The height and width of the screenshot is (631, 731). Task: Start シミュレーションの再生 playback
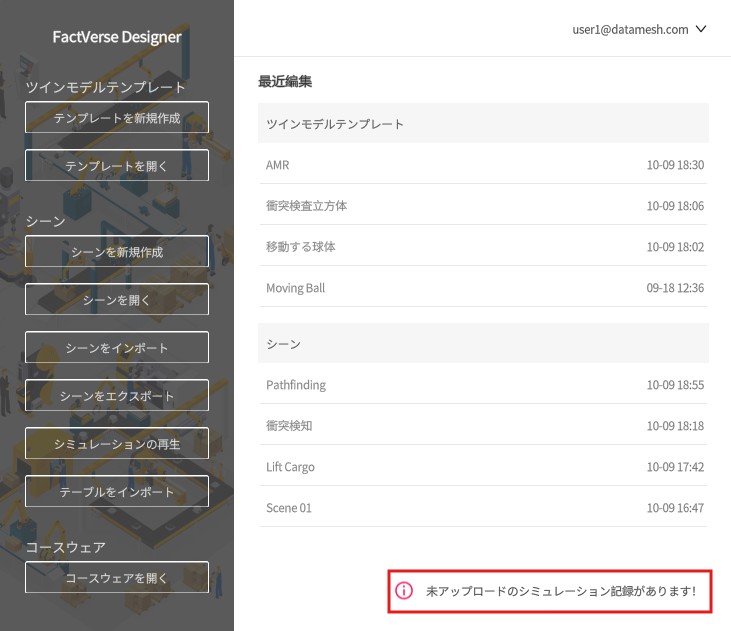[117, 444]
